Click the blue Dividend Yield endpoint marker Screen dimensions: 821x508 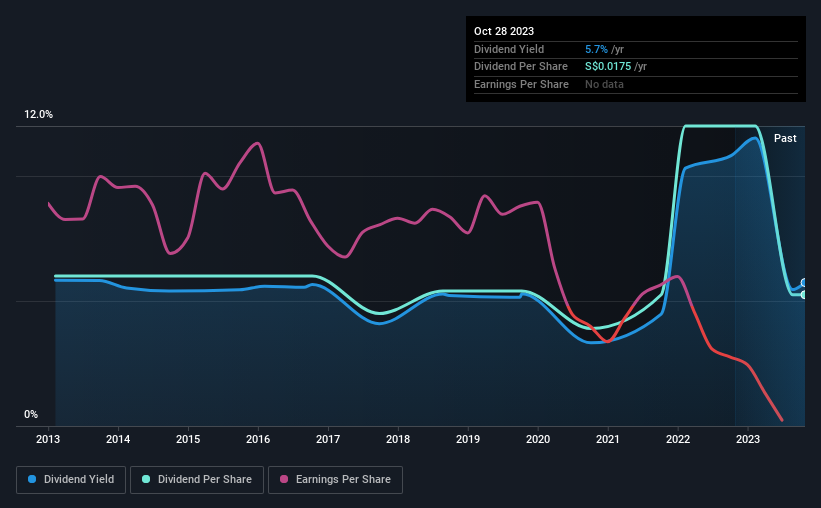(x=804, y=283)
